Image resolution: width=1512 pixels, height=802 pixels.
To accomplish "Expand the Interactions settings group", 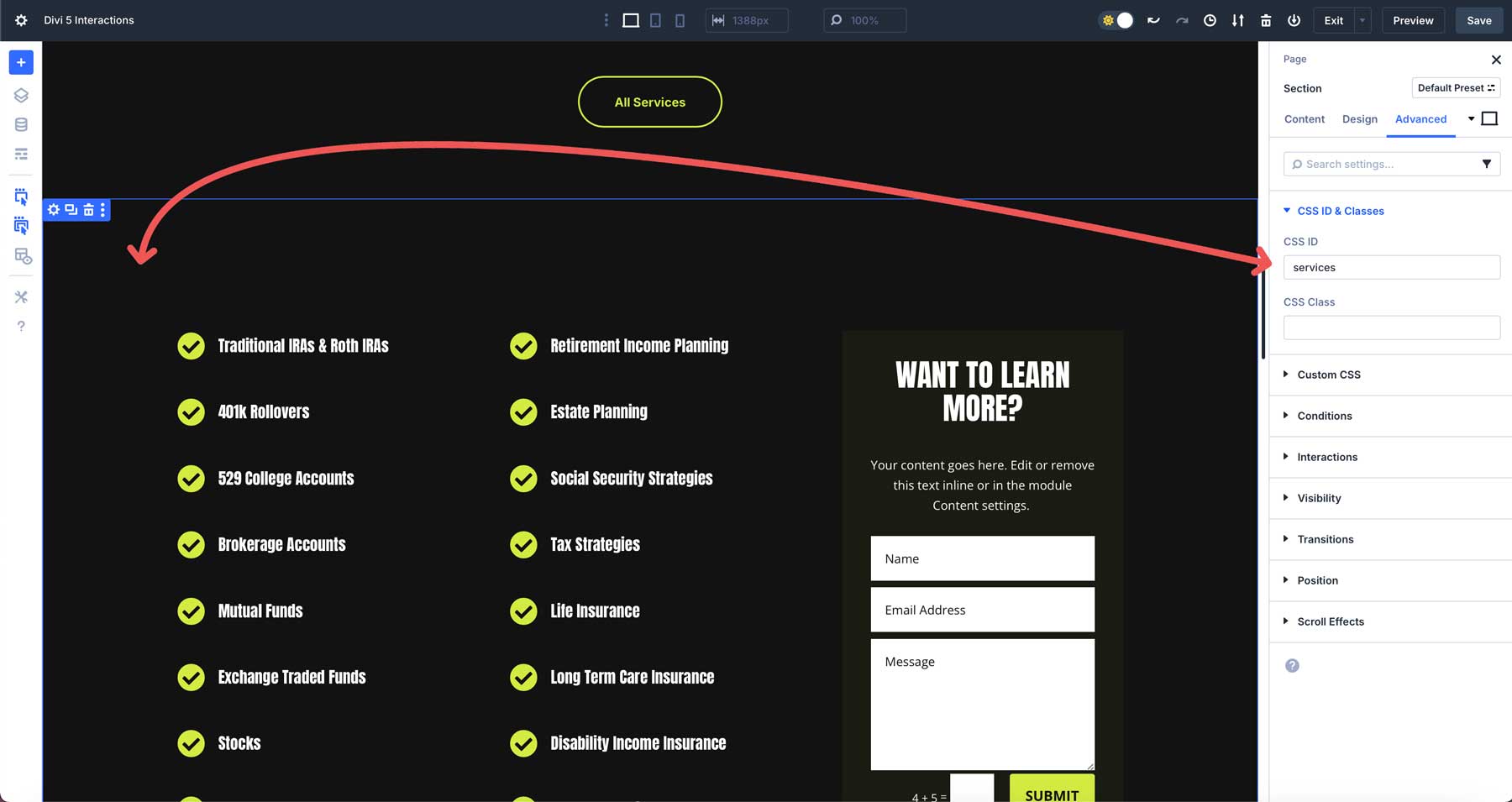I will pos(1327,457).
